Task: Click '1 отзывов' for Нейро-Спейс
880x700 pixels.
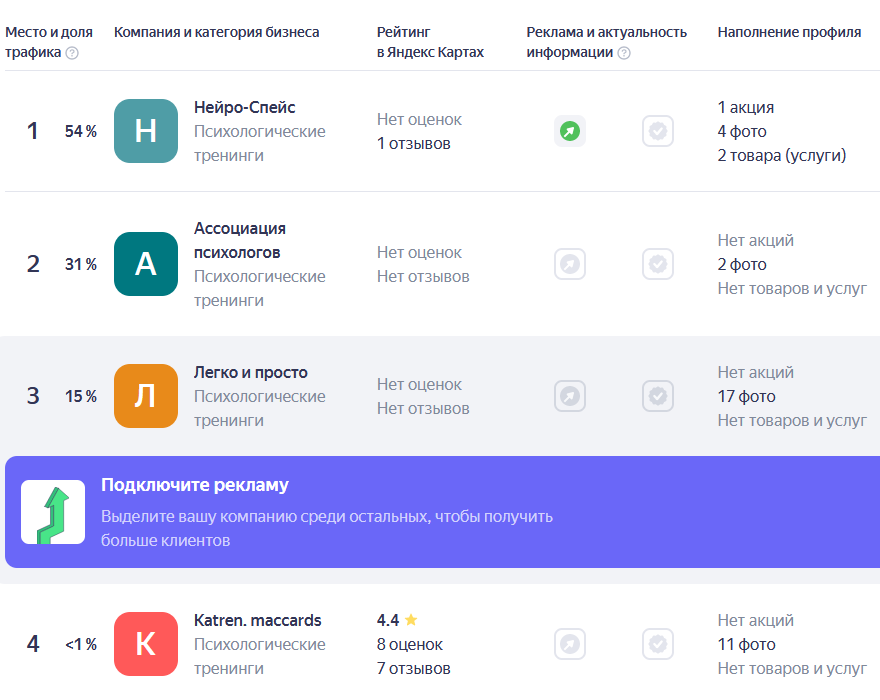Action: pyautogui.click(x=414, y=144)
